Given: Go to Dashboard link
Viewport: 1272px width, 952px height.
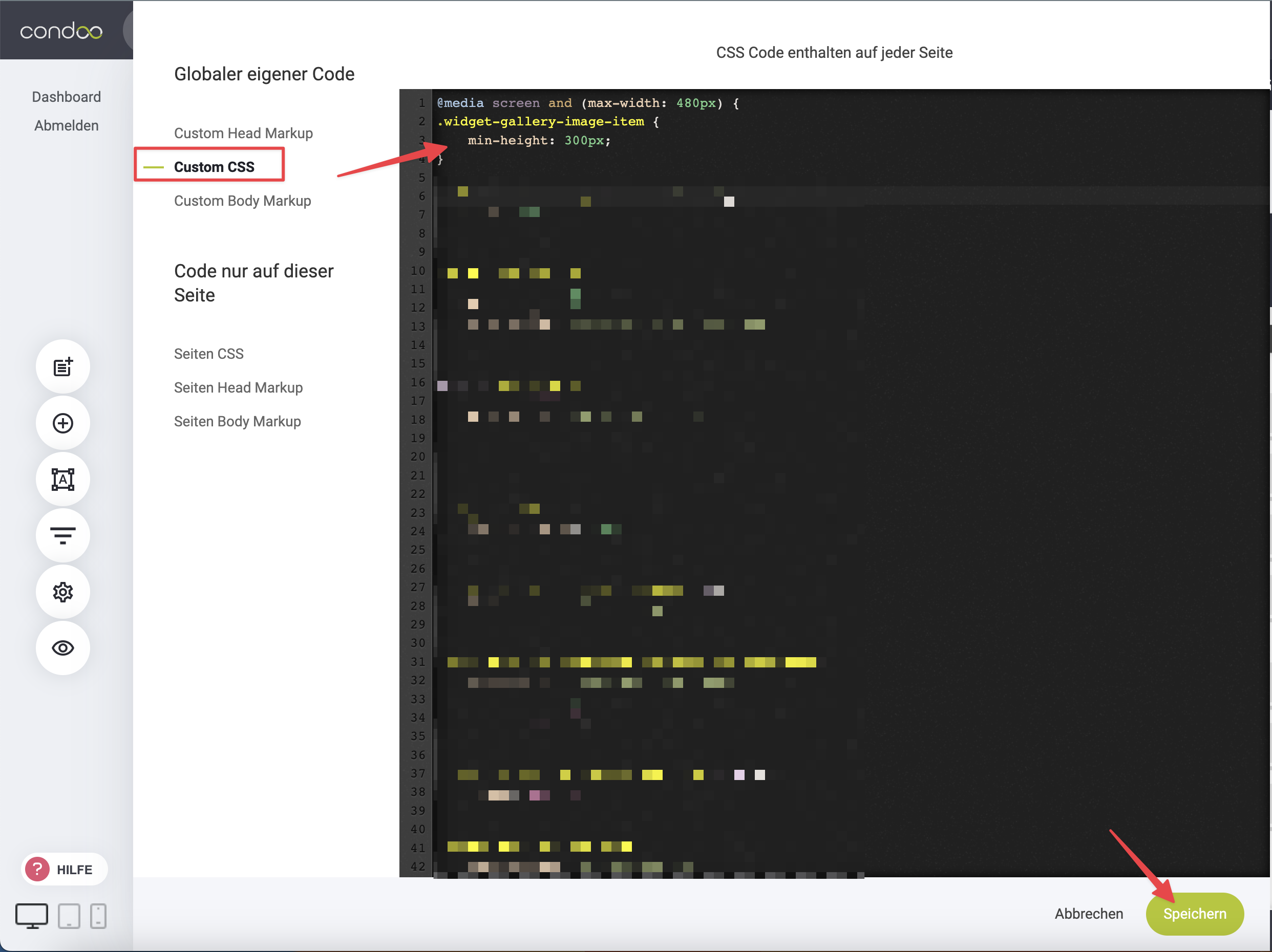Looking at the screenshot, I should click(66, 97).
